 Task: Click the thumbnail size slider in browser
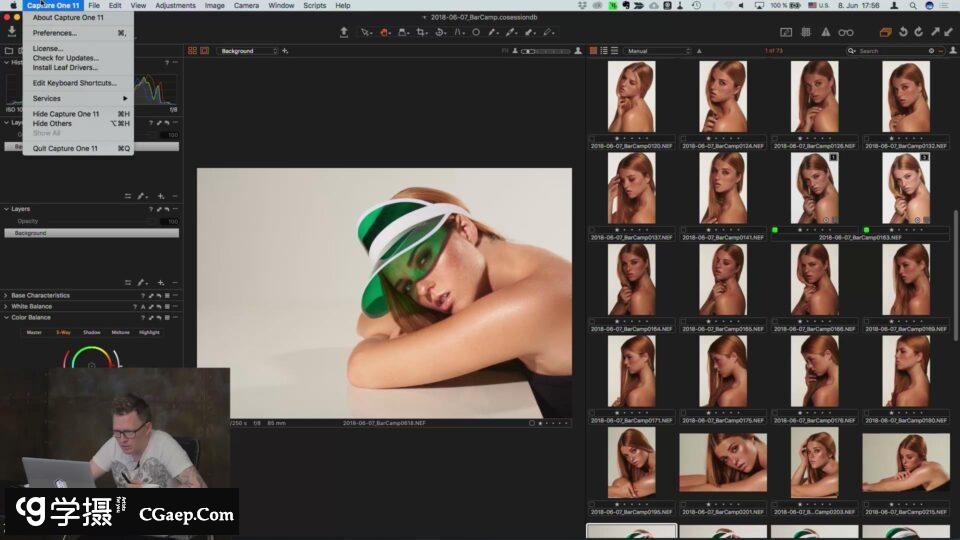click(545, 50)
